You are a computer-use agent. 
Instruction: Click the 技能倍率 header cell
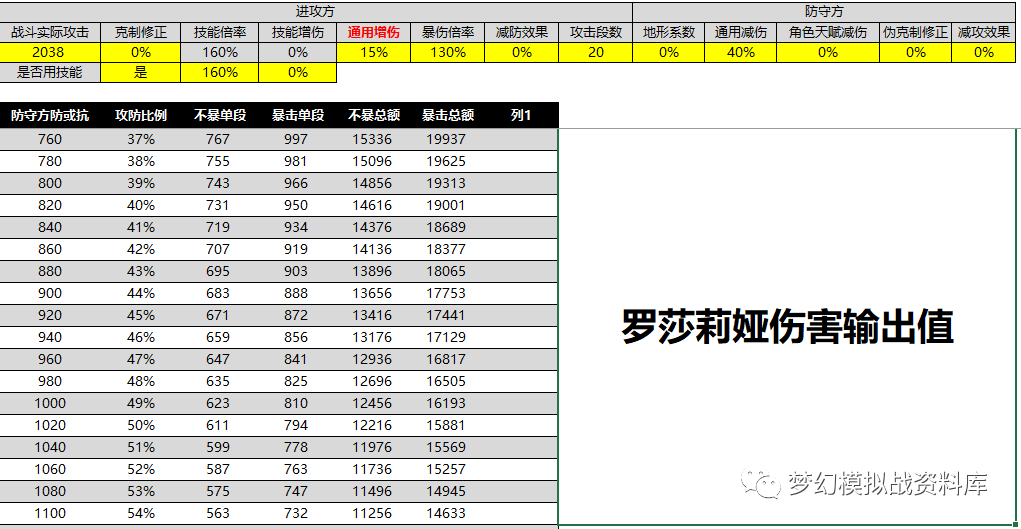(x=219, y=33)
